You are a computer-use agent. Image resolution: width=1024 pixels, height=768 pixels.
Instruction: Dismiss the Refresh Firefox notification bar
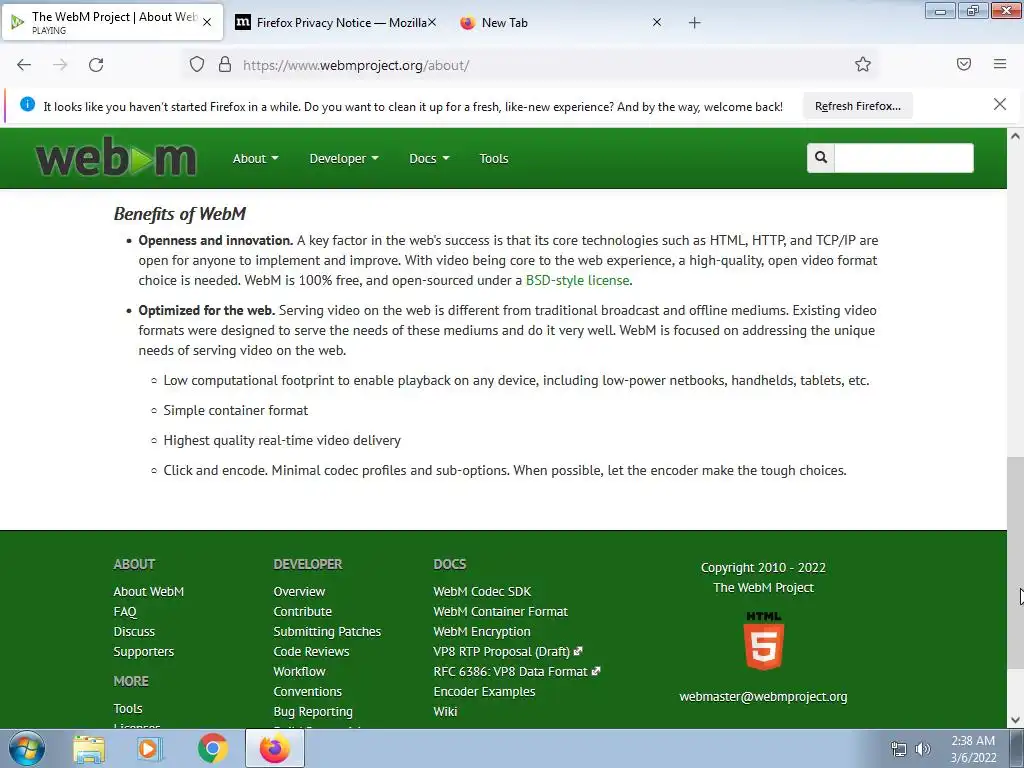[999, 104]
